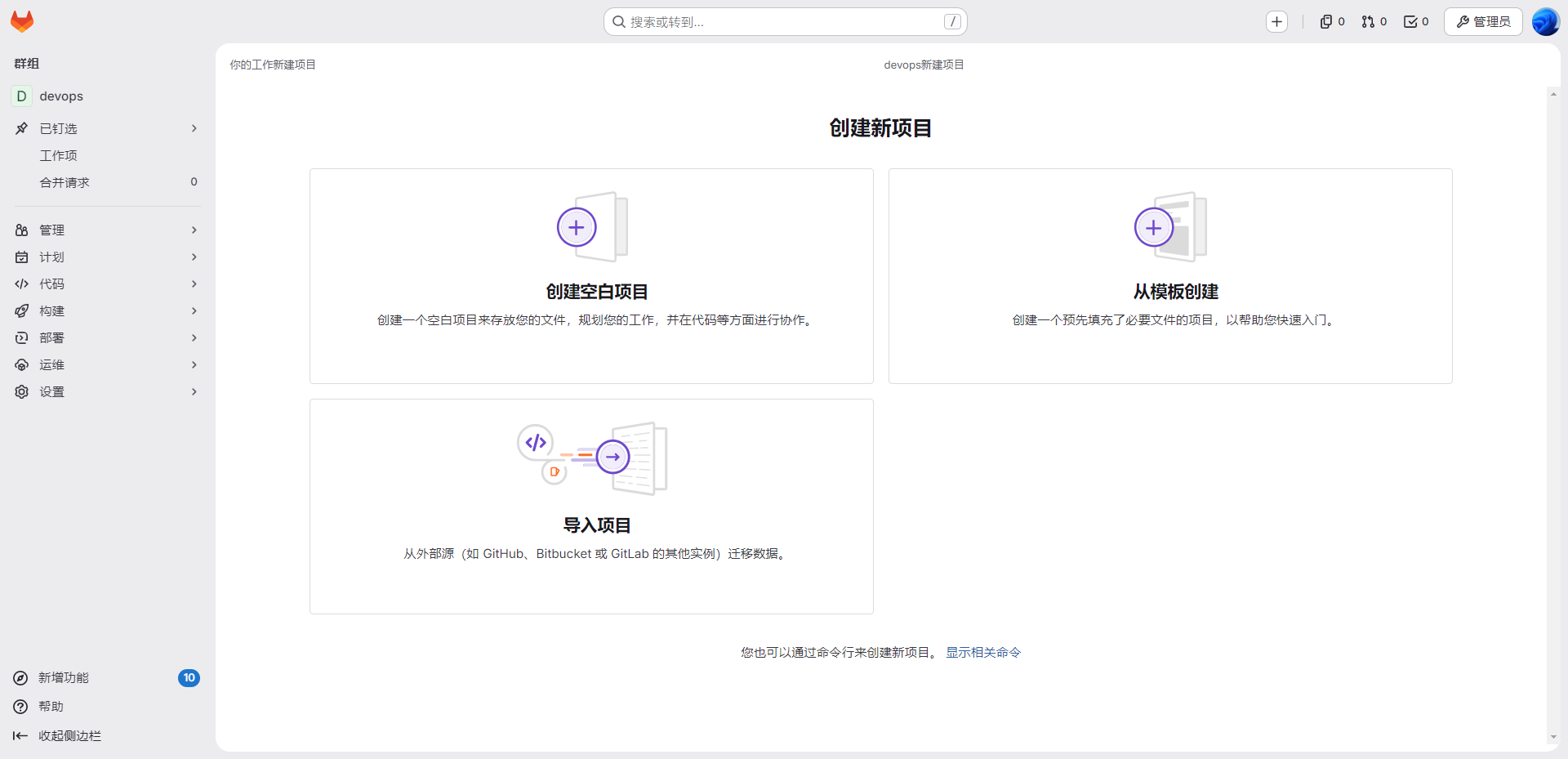Click the 构建 rocket icon
Viewport: 1568px width, 759px height.
pyautogui.click(x=22, y=311)
